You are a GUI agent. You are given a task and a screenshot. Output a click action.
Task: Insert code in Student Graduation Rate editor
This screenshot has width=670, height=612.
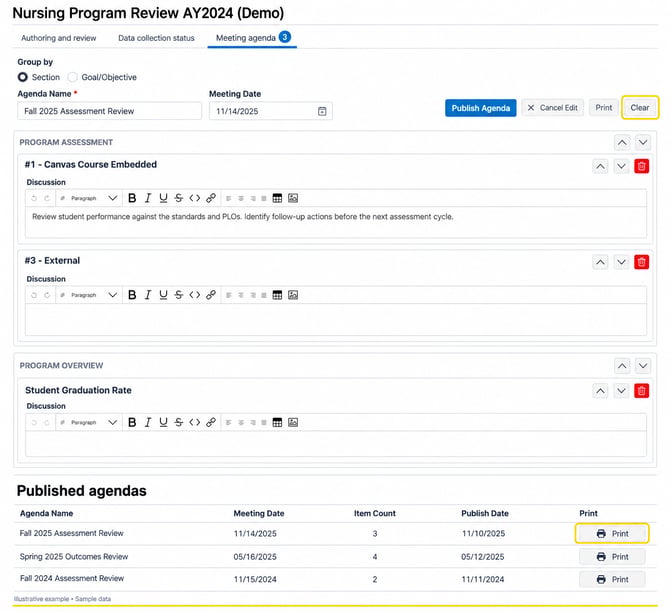(x=194, y=422)
